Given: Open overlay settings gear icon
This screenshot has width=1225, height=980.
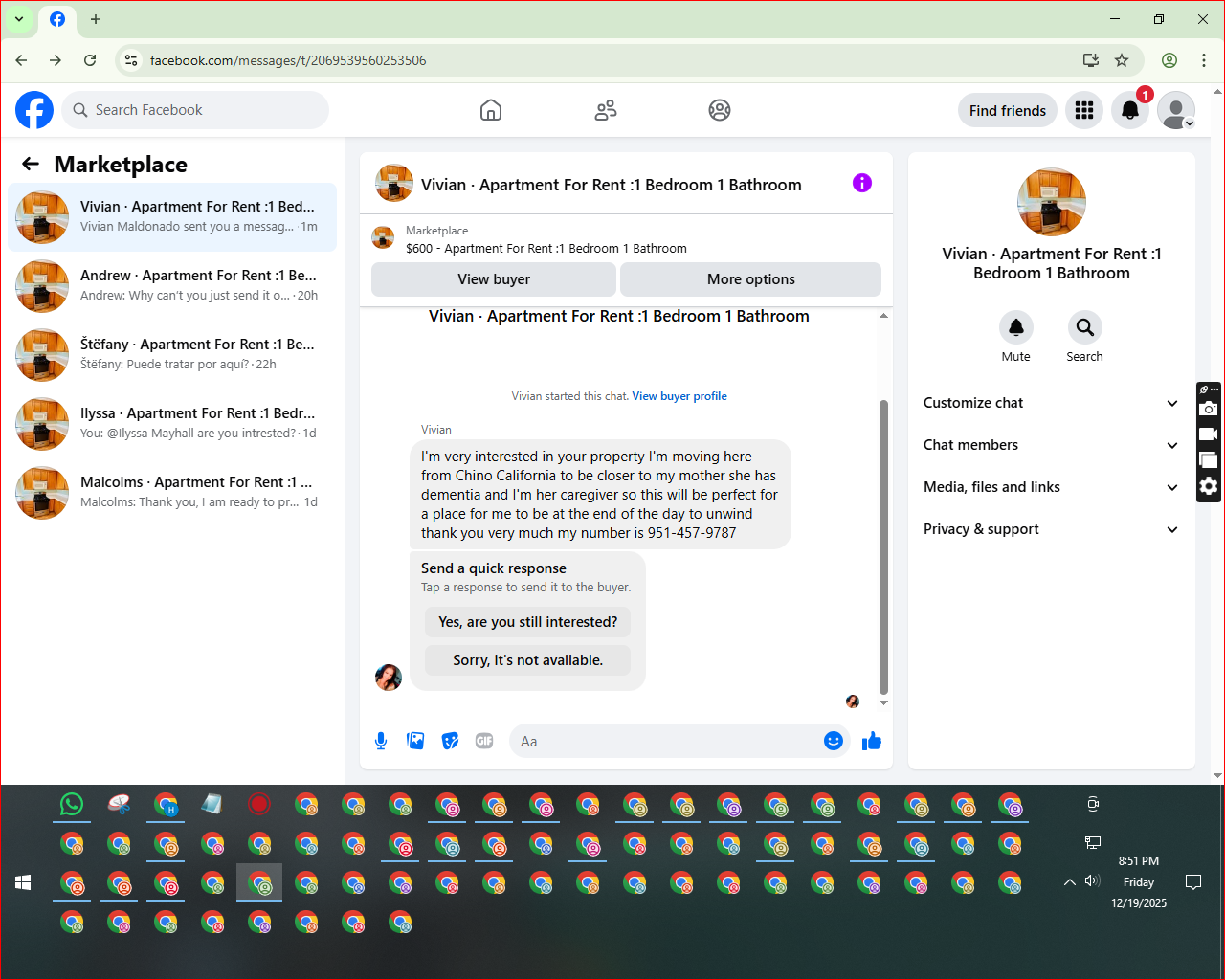Looking at the screenshot, I should coord(1209,486).
